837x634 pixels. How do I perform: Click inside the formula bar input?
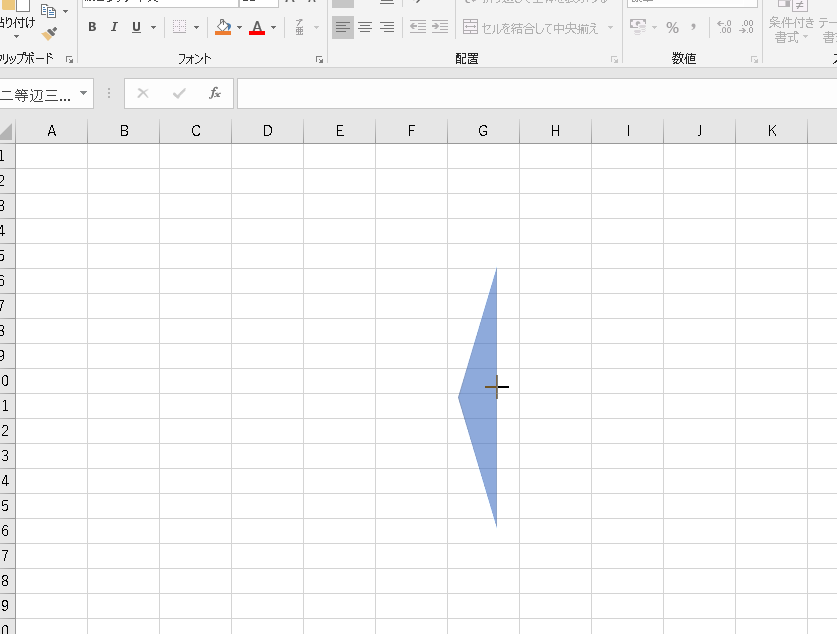[530, 93]
